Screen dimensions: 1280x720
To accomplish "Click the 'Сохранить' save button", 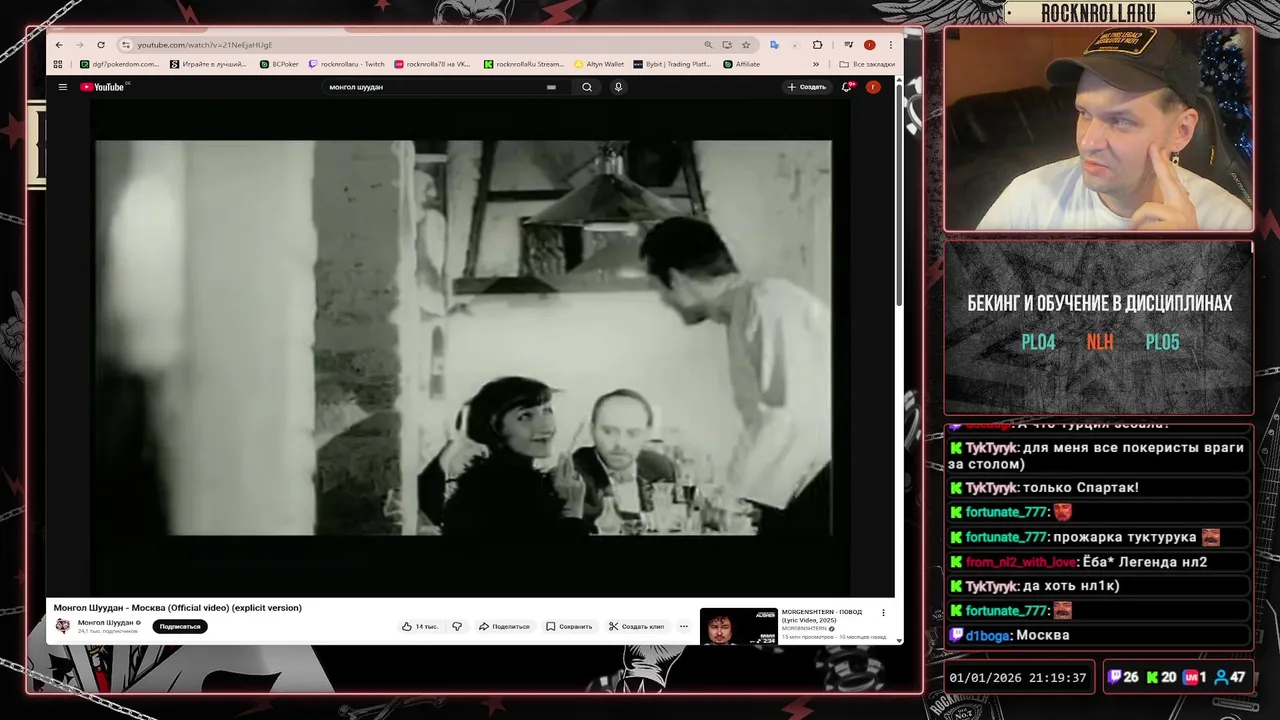I will 569,626.
